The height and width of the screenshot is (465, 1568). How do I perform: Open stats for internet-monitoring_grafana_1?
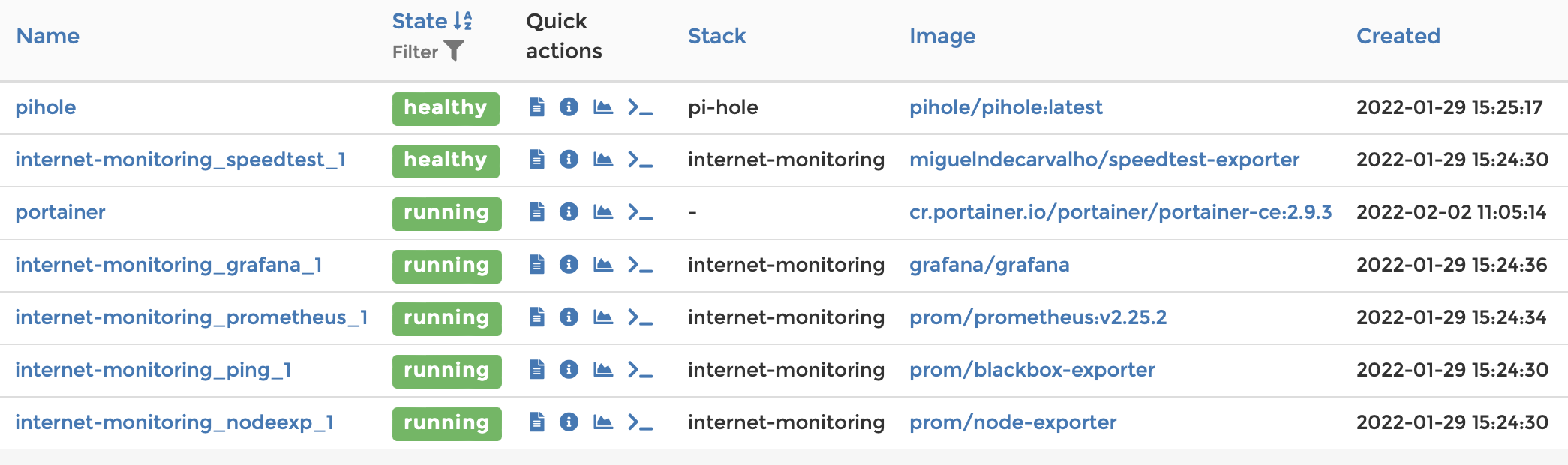coord(602,265)
